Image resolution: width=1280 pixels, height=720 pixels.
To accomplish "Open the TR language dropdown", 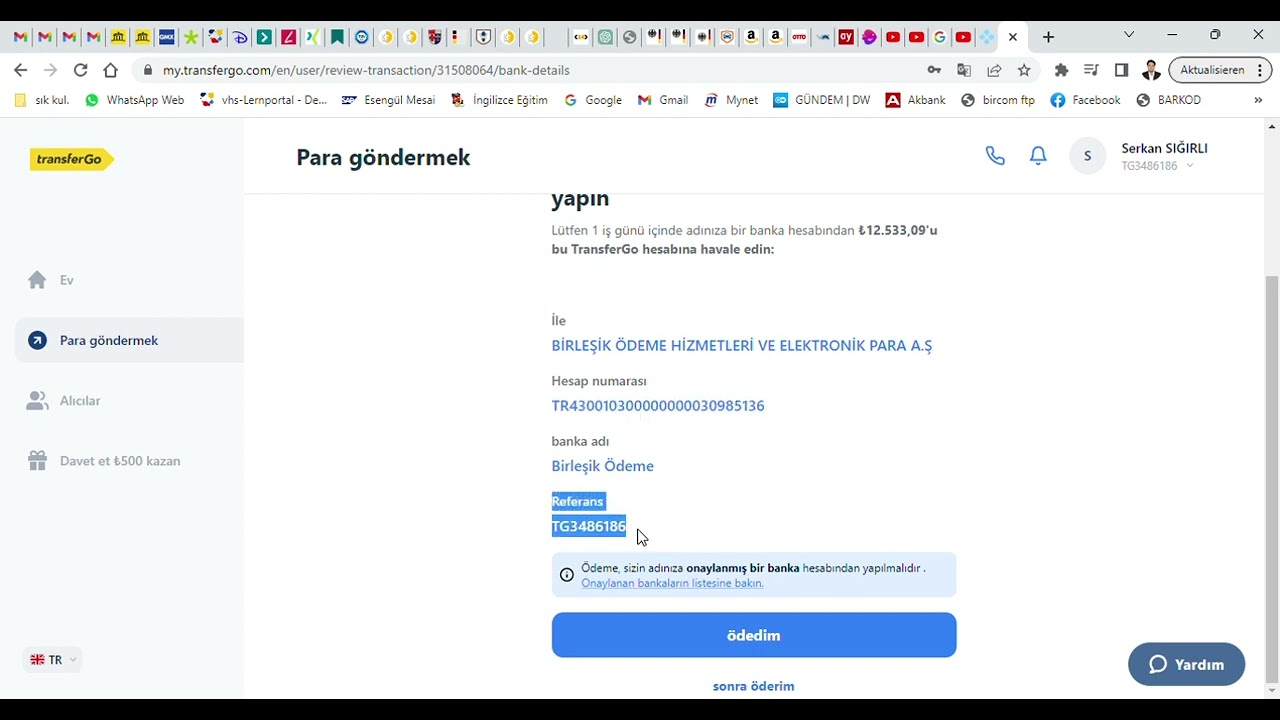I will (x=53, y=660).
